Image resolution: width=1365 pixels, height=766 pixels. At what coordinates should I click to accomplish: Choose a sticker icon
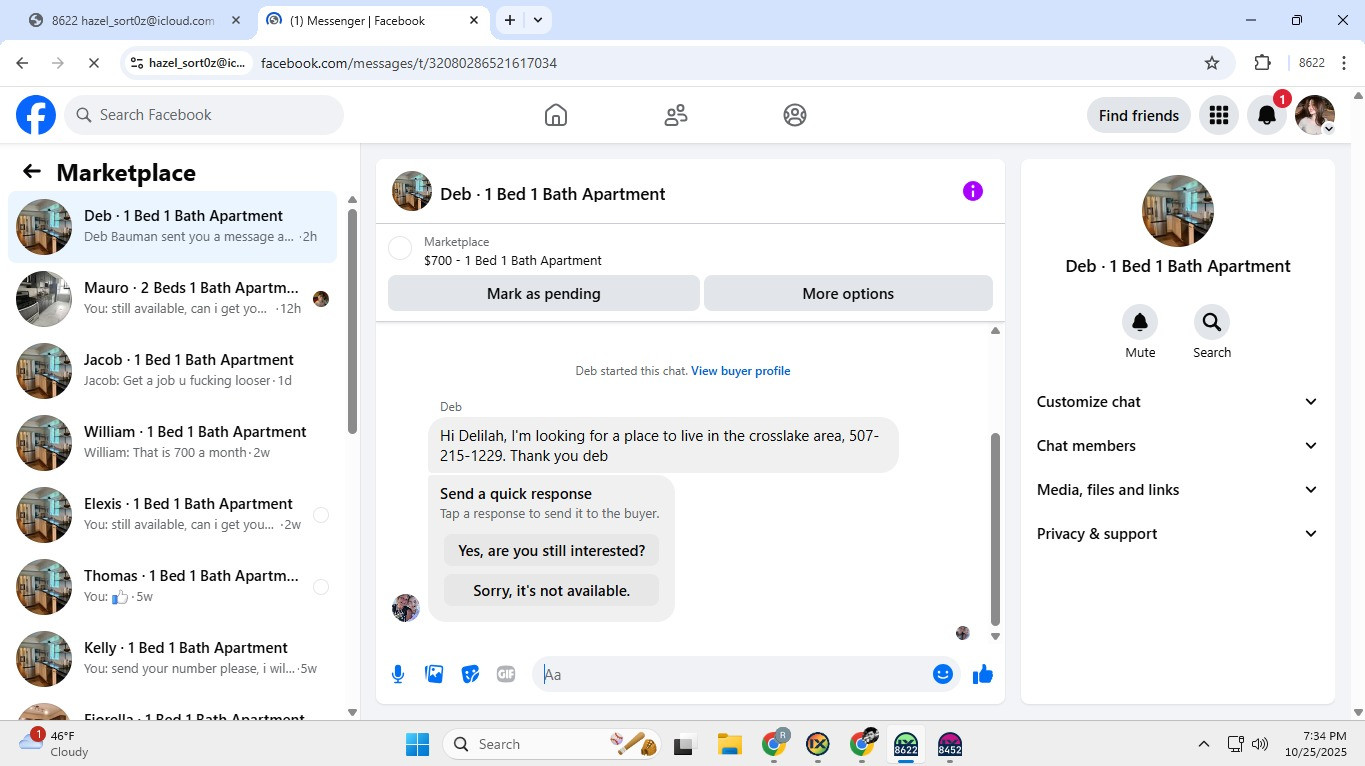(x=470, y=674)
